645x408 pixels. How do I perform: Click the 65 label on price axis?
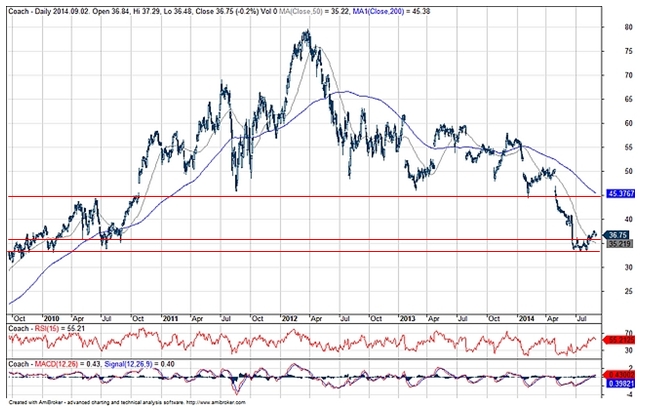629,100
